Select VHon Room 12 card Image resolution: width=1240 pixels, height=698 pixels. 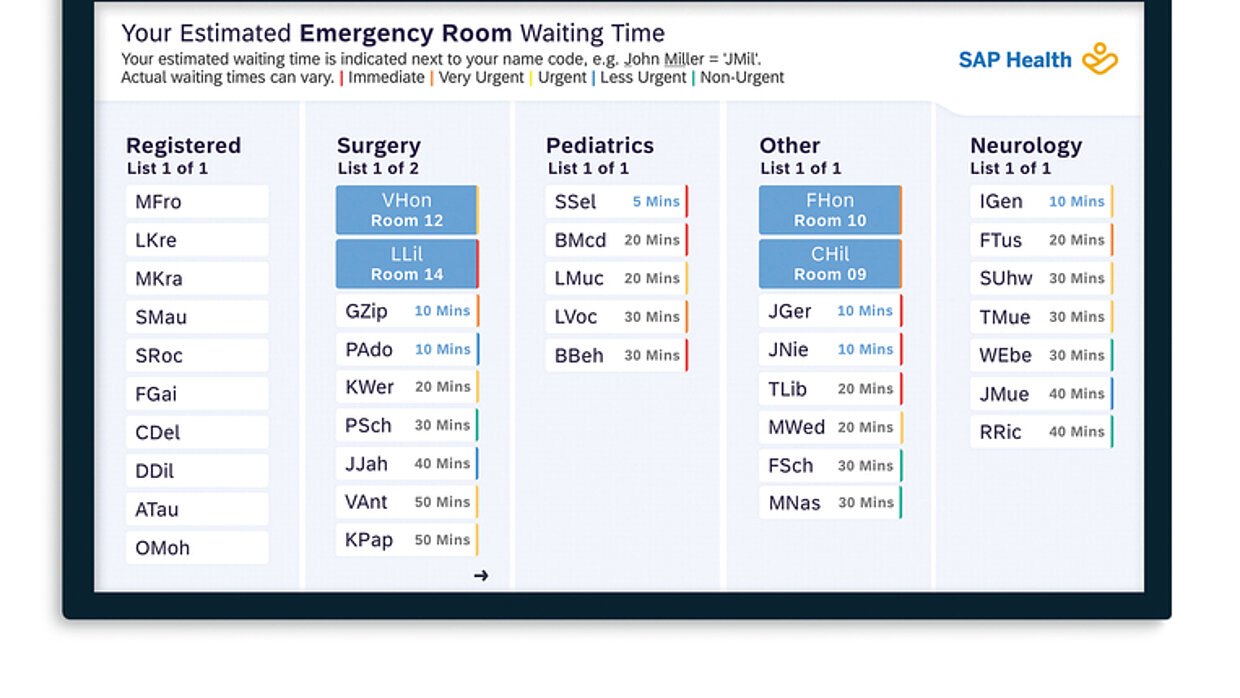pos(406,210)
